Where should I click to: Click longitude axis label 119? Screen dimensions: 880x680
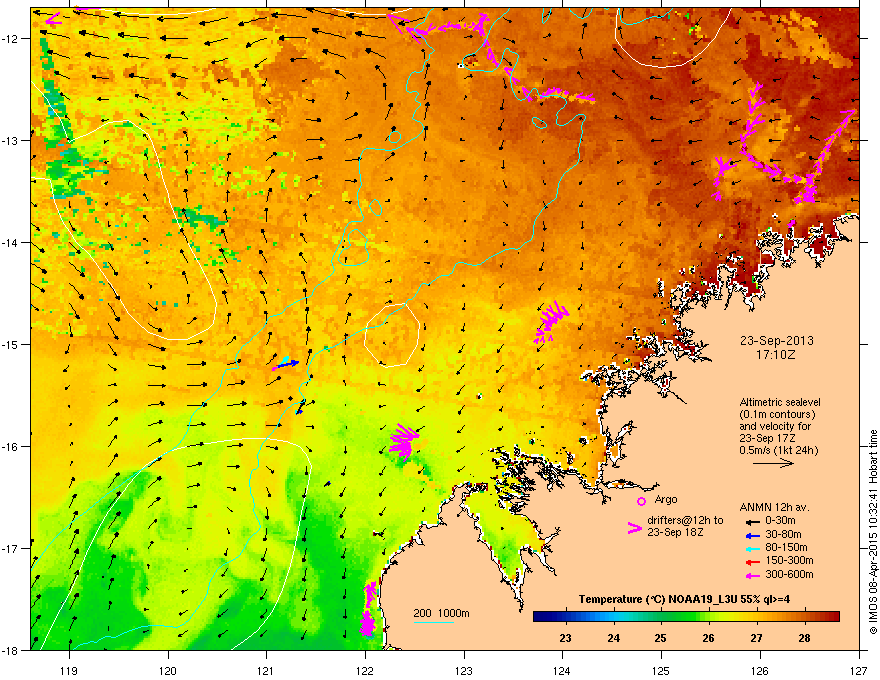(69, 670)
